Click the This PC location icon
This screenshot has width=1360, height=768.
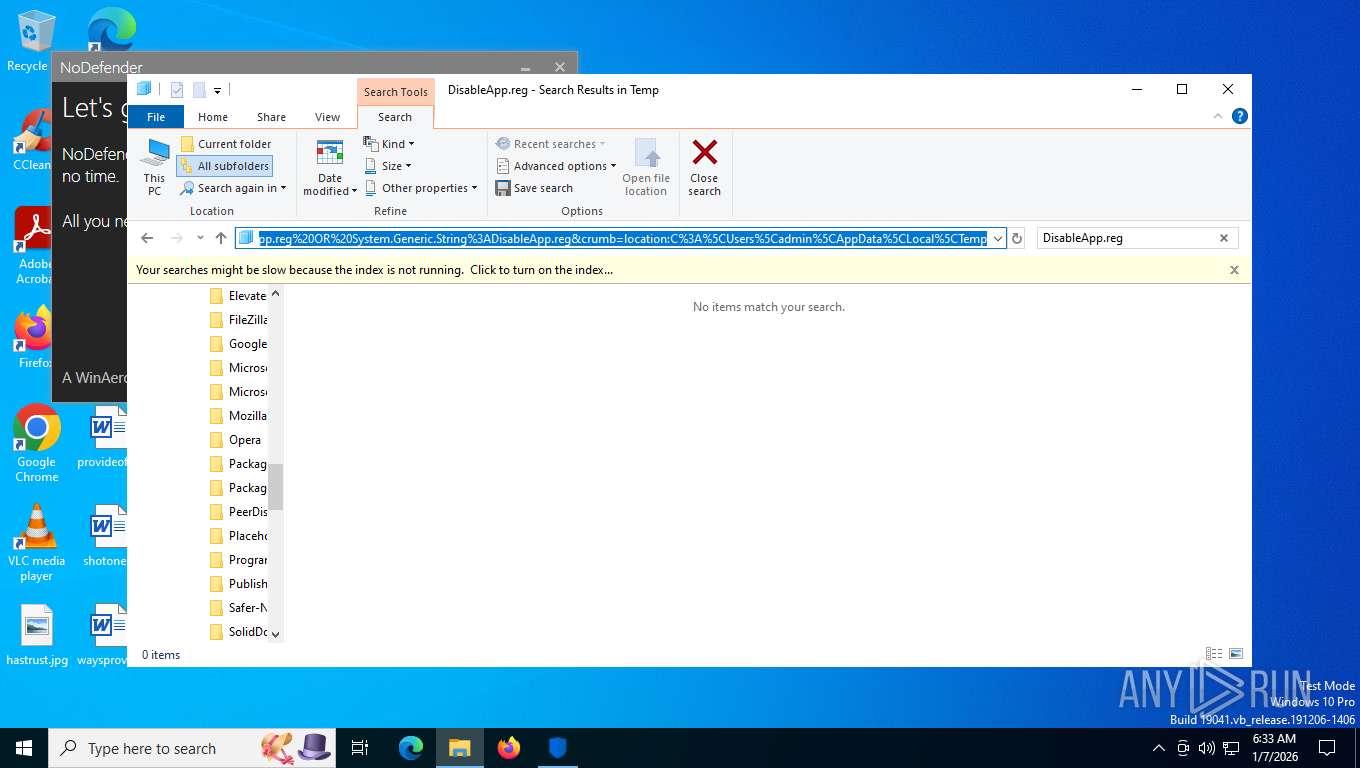click(154, 166)
